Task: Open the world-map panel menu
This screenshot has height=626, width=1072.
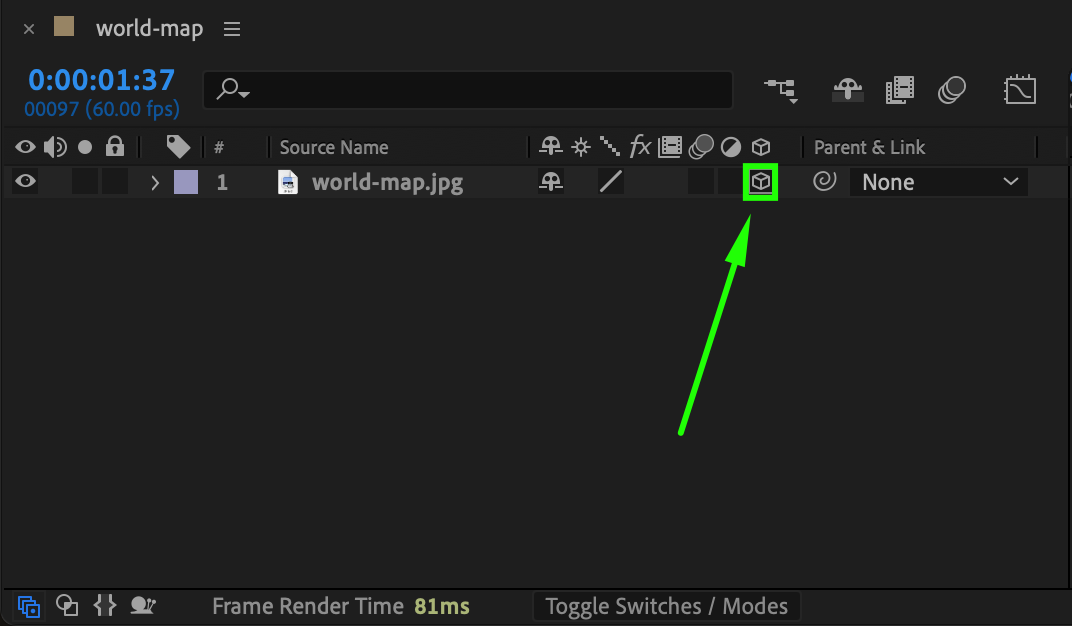Action: tap(232, 29)
